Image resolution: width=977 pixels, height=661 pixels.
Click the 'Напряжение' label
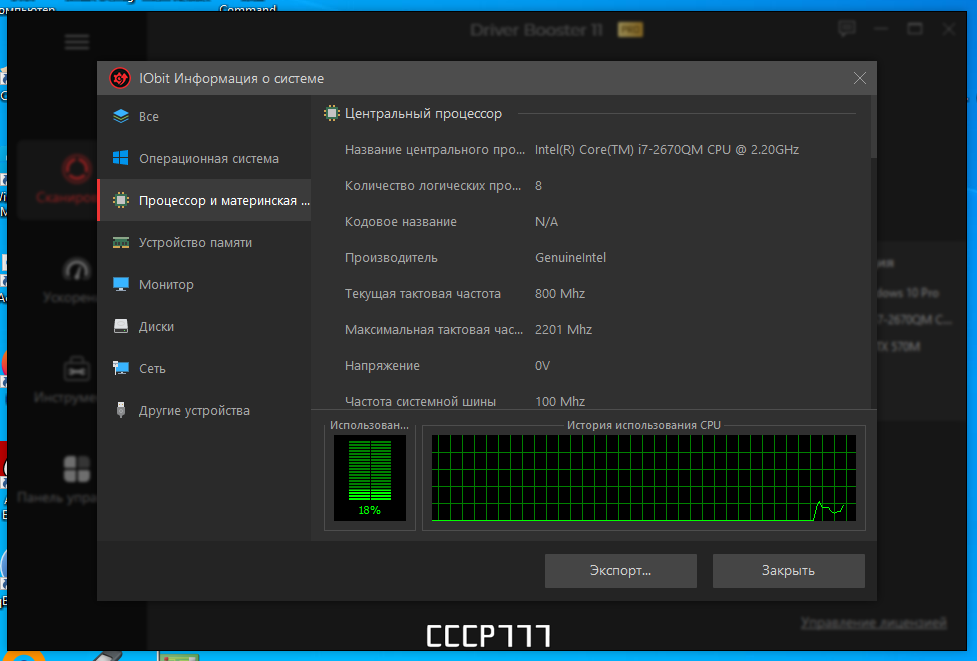tap(382, 366)
